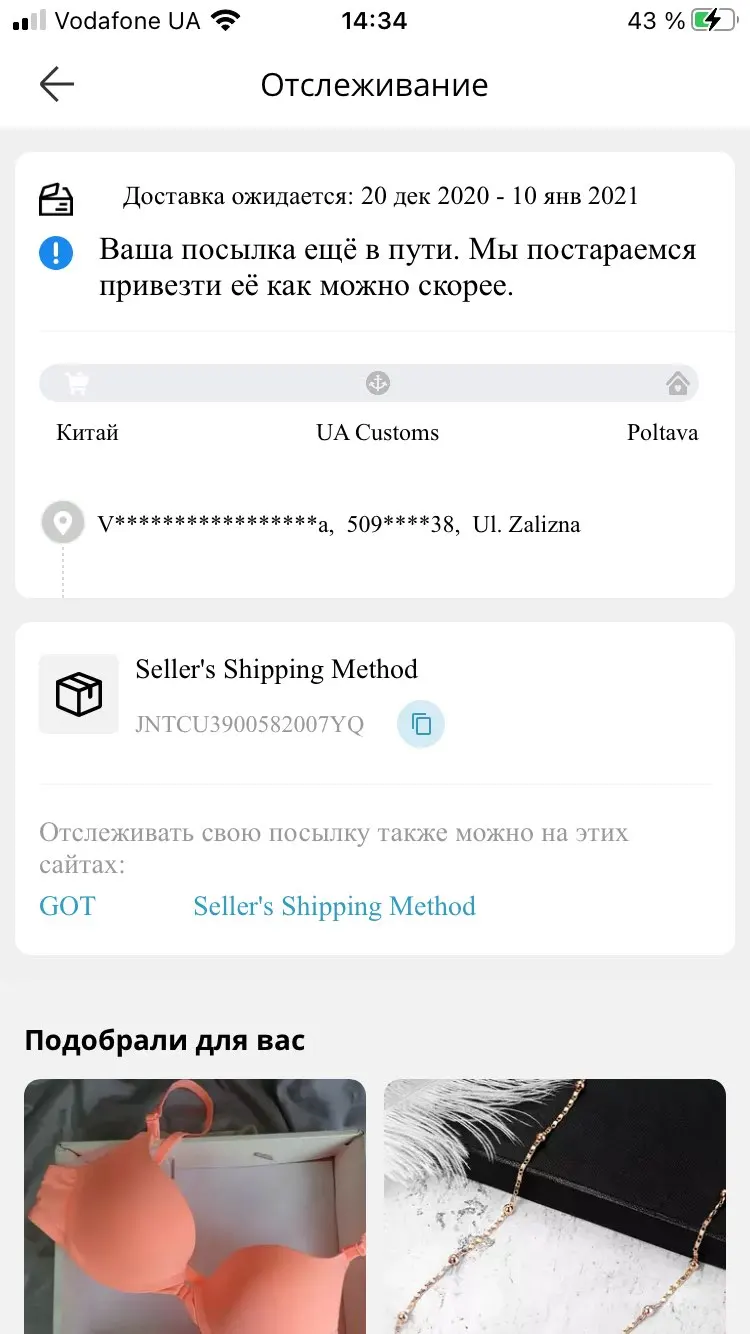The width and height of the screenshot is (750, 1334).
Task: Tap the expected delivery date text
Action: click(x=380, y=196)
